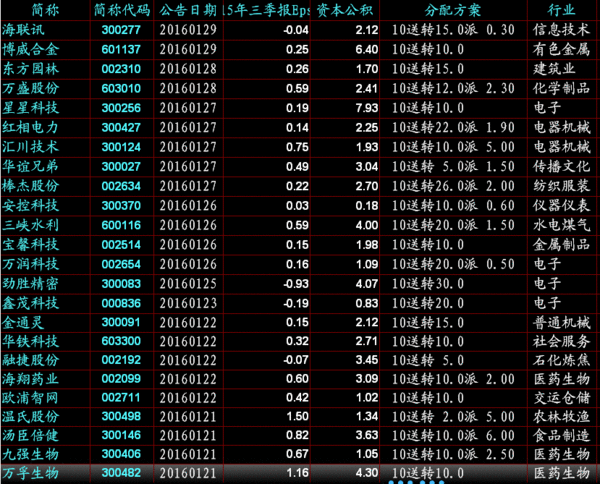Select stock name 棒杰股份

coord(31,186)
